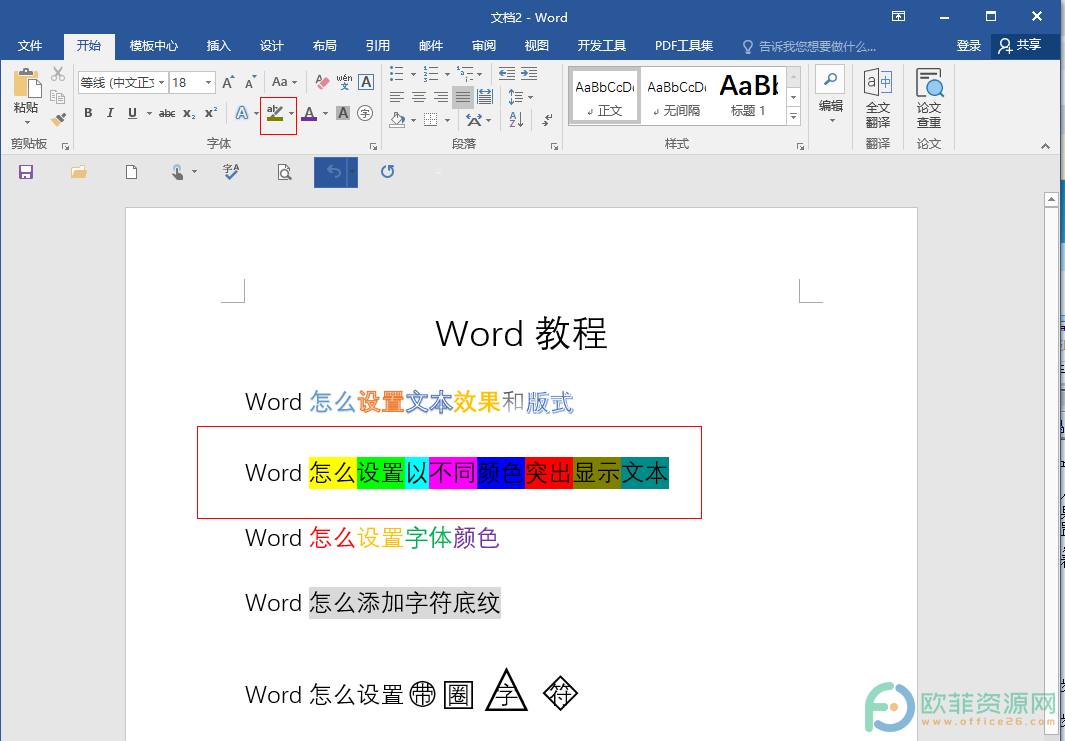Apply the 标题 1 heading style
The height and width of the screenshot is (741, 1065).
(x=748, y=95)
